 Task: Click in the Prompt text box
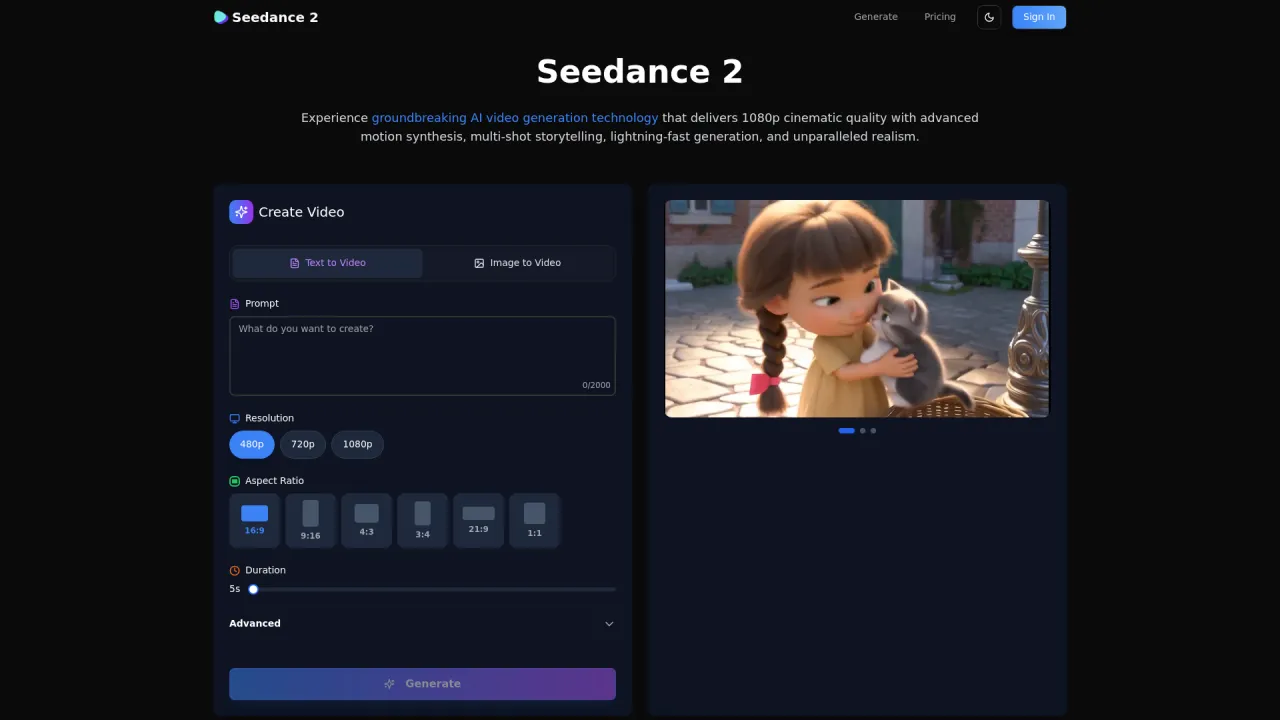click(x=422, y=356)
